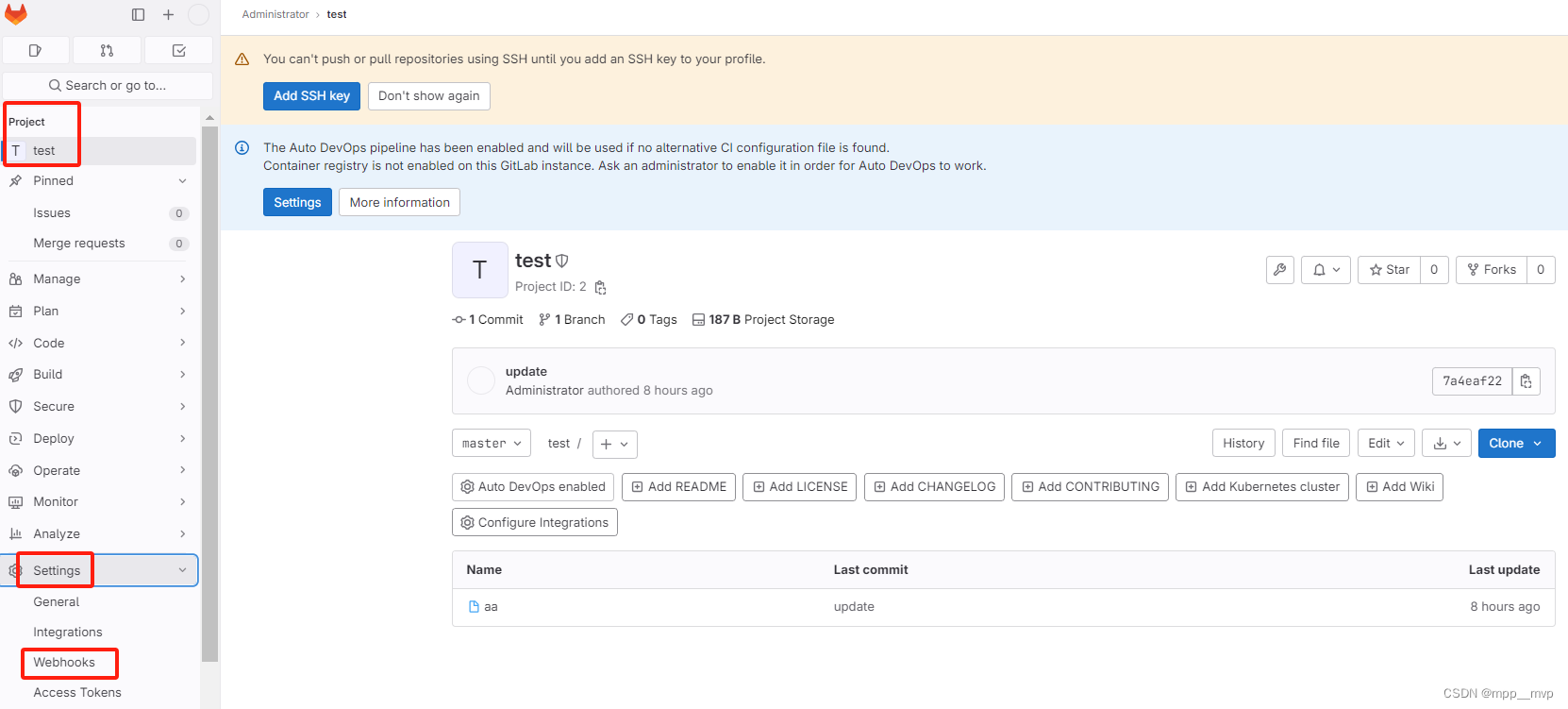Click Add SSH key button
Viewport: 1568px width, 709px height.
coord(311,95)
